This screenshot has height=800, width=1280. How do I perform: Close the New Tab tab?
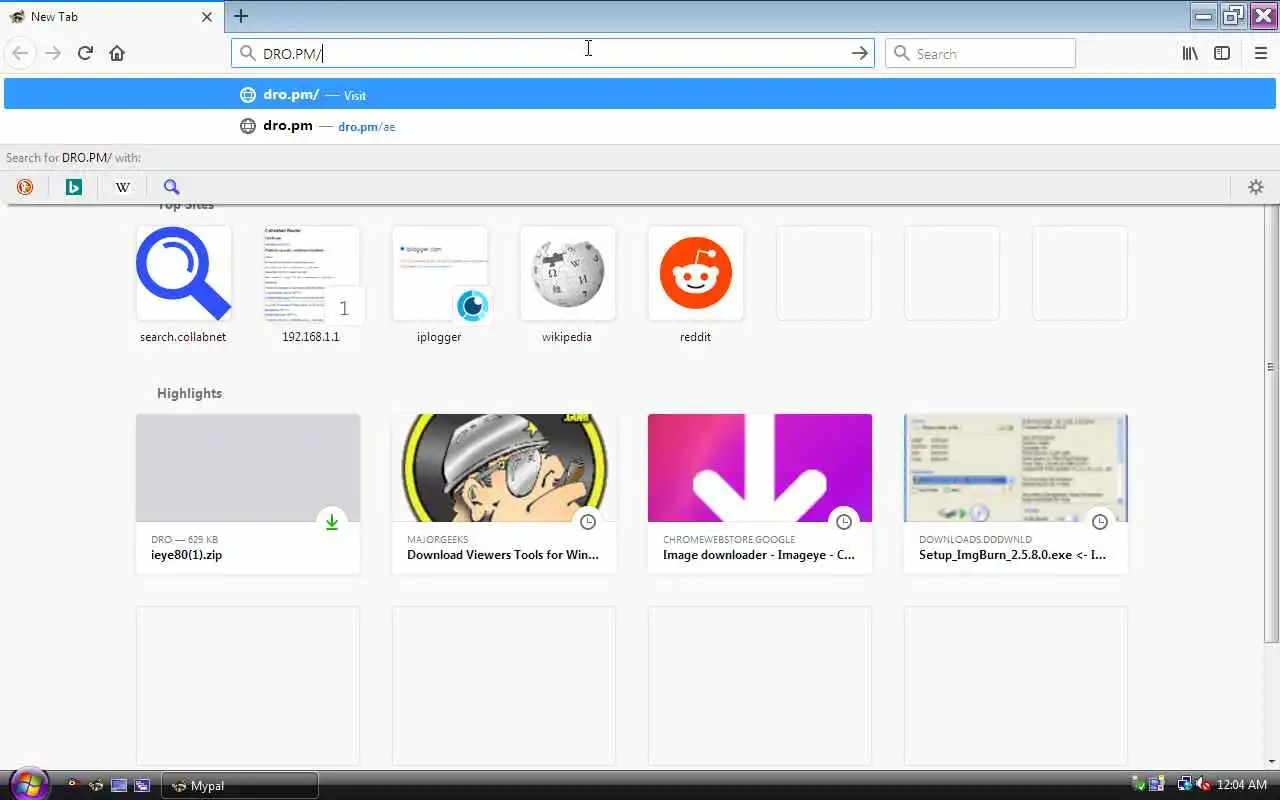[207, 17]
